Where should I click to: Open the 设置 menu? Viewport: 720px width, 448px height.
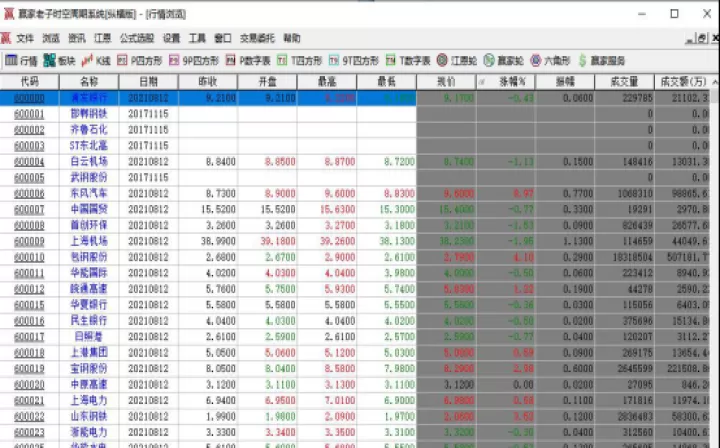(x=171, y=38)
